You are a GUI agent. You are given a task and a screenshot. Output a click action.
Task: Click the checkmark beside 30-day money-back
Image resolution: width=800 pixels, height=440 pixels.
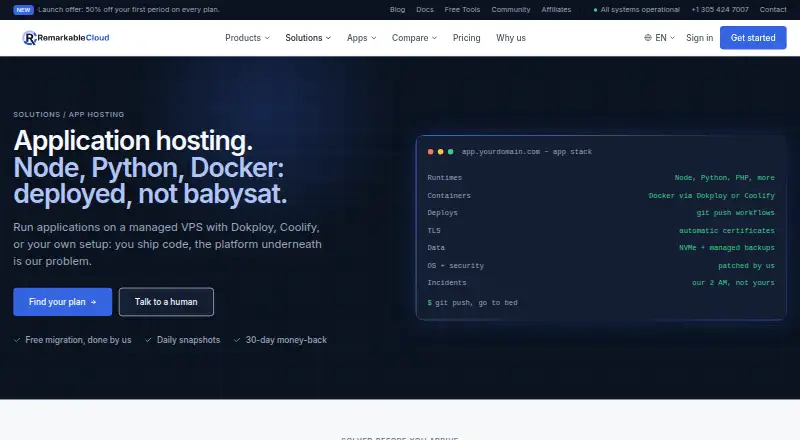click(x=237, y=340)
